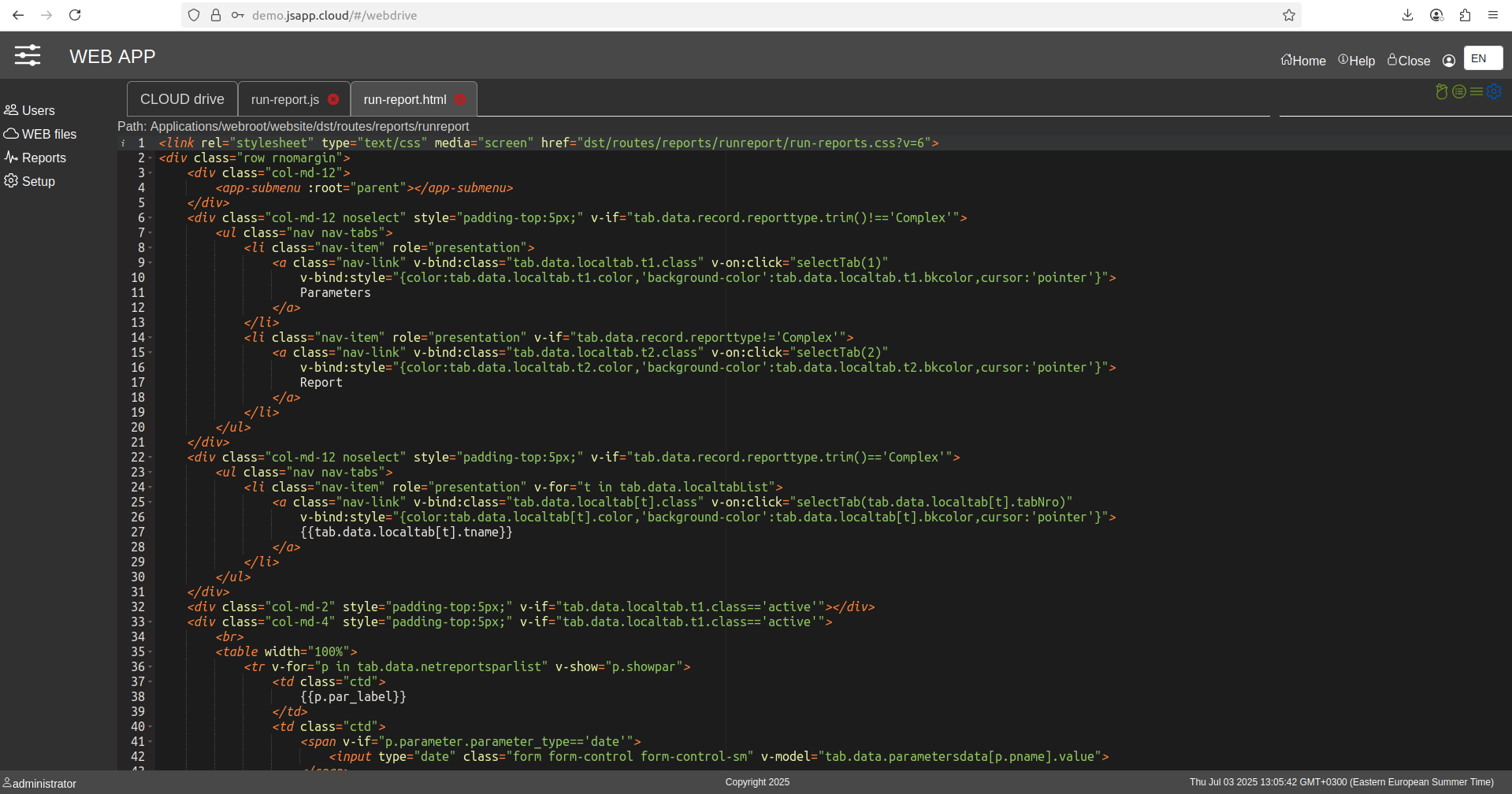Collapse the col-md-4 div at line 33
This screenshot has width=1512, height=794.
[x=150, y=622]
